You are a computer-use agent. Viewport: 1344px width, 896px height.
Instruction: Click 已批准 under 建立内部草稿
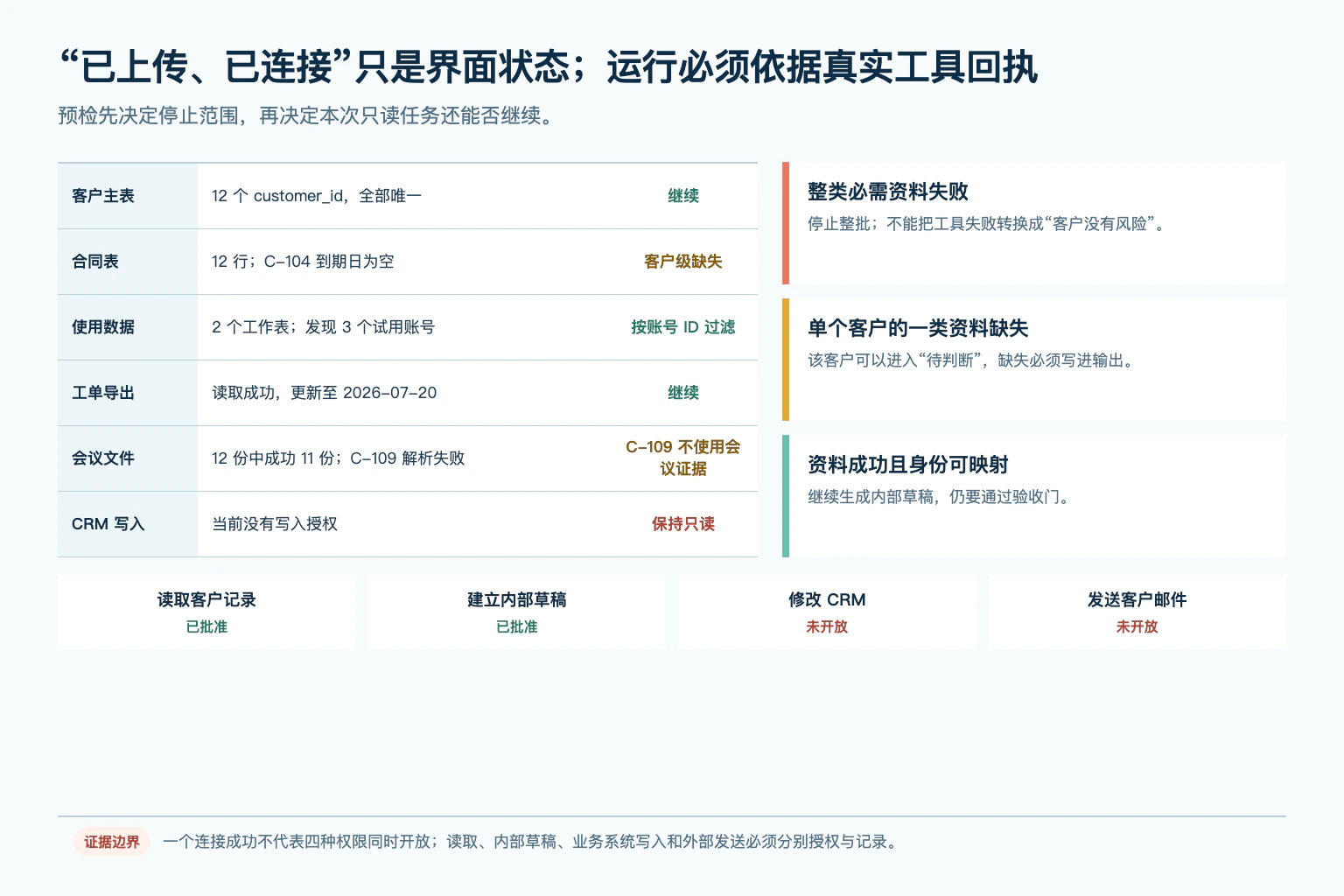click(517, 626)
